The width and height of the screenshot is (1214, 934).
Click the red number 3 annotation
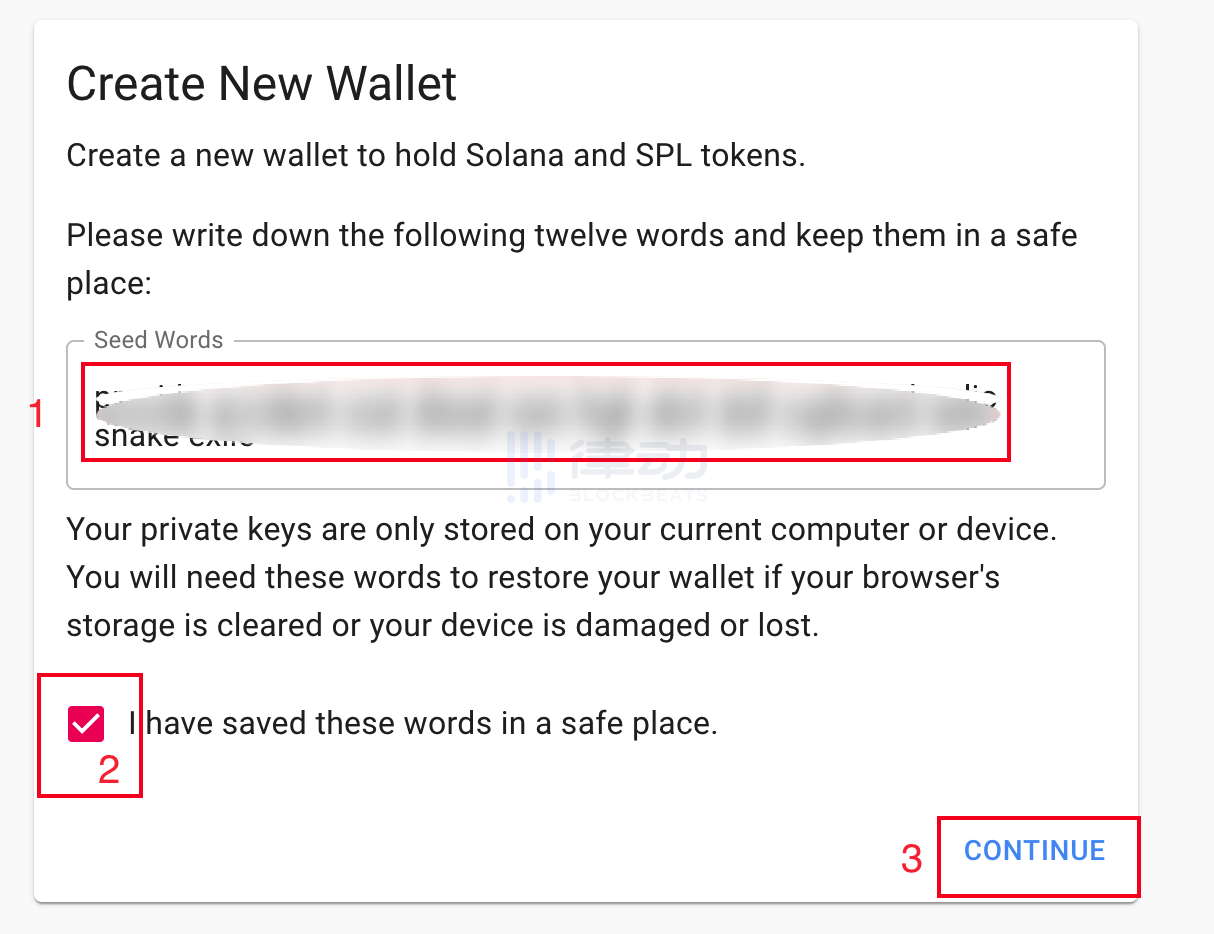click(911, 859)
